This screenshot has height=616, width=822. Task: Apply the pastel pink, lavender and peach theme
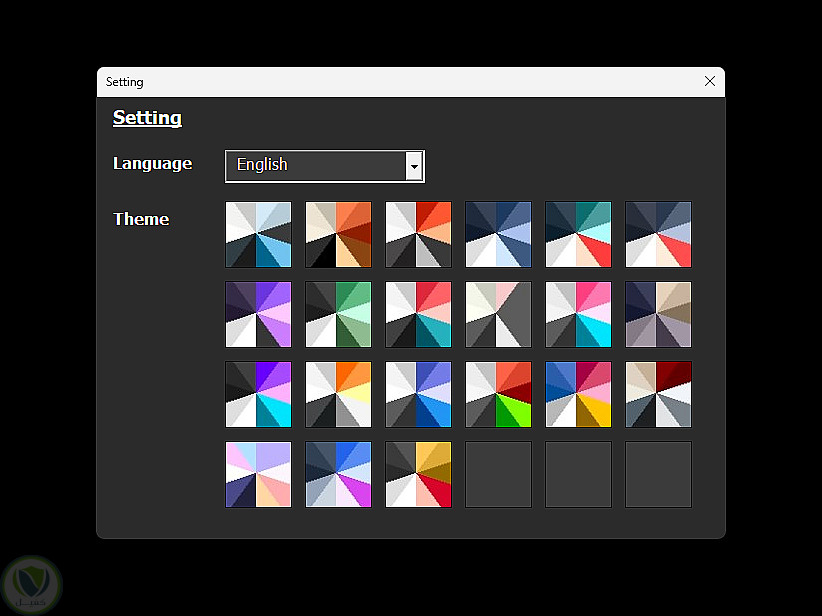[x=258, y=474]
